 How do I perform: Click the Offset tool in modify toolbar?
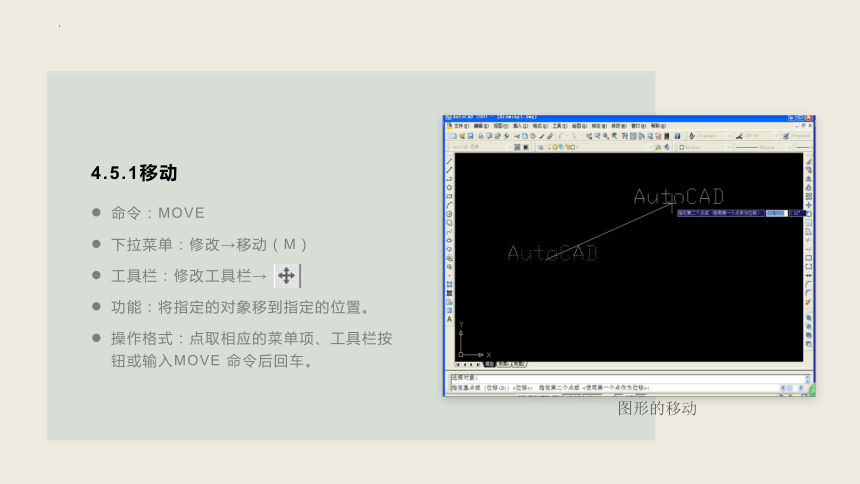click(x=808, y=187)
